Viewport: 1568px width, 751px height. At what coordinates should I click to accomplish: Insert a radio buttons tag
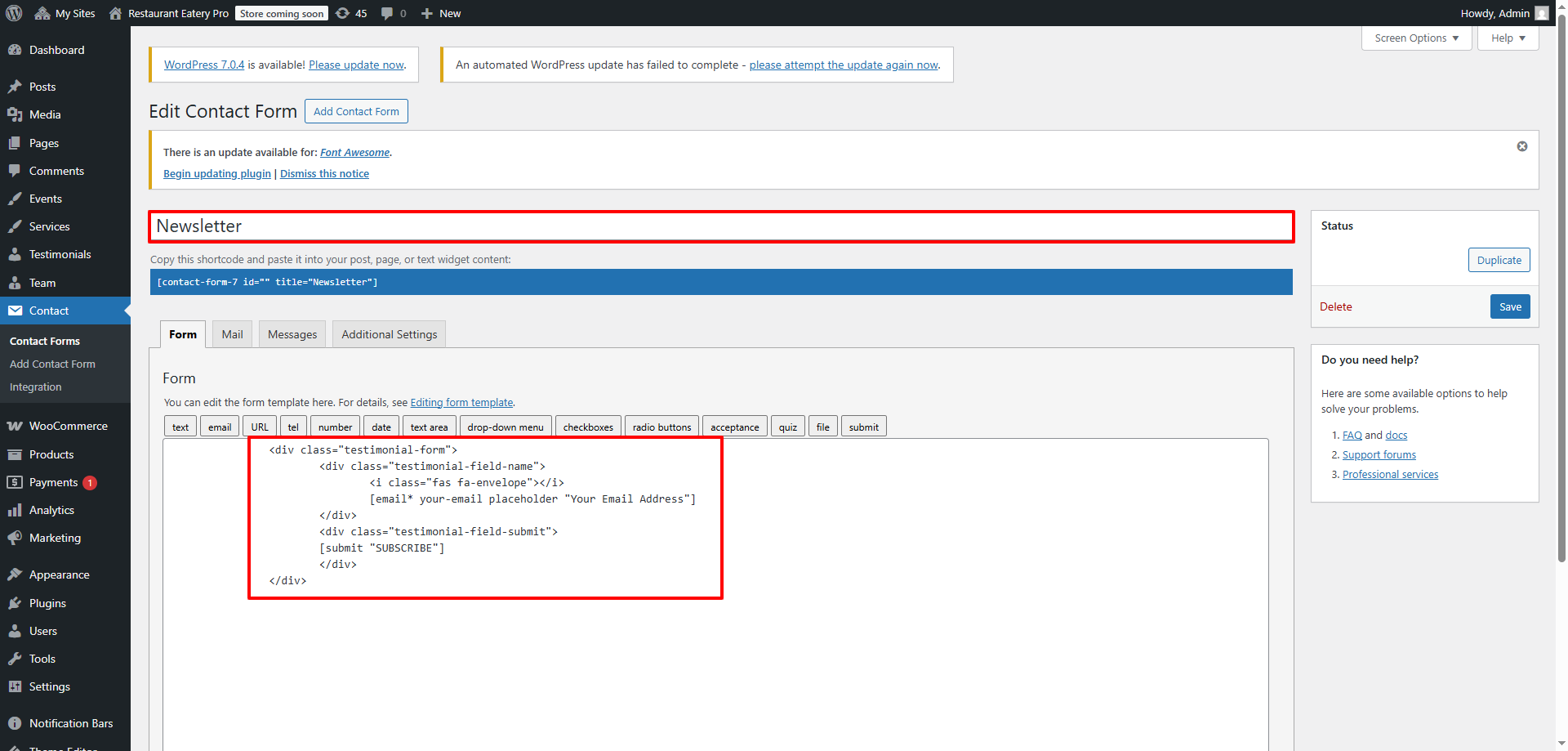pos(661,427)
